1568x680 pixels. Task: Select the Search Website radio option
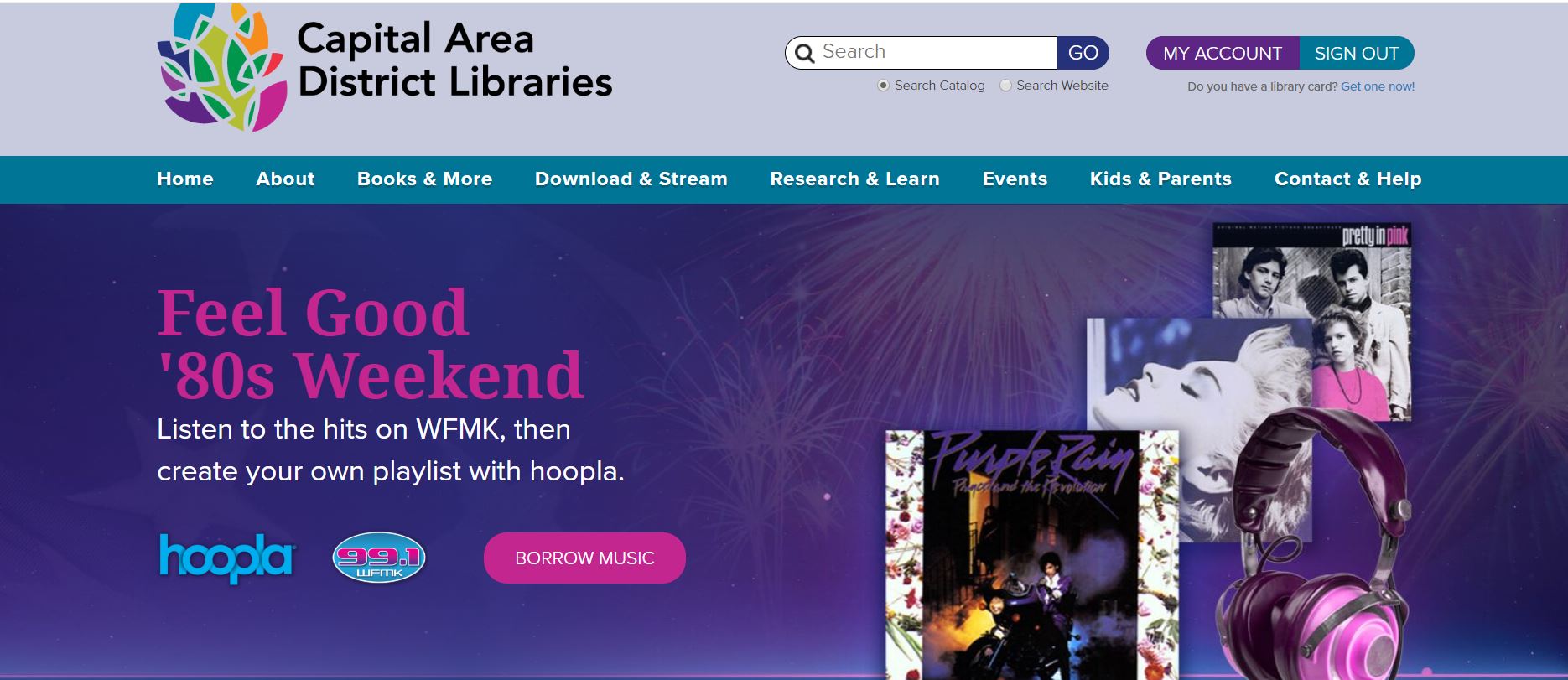(x=1005, y=86)
